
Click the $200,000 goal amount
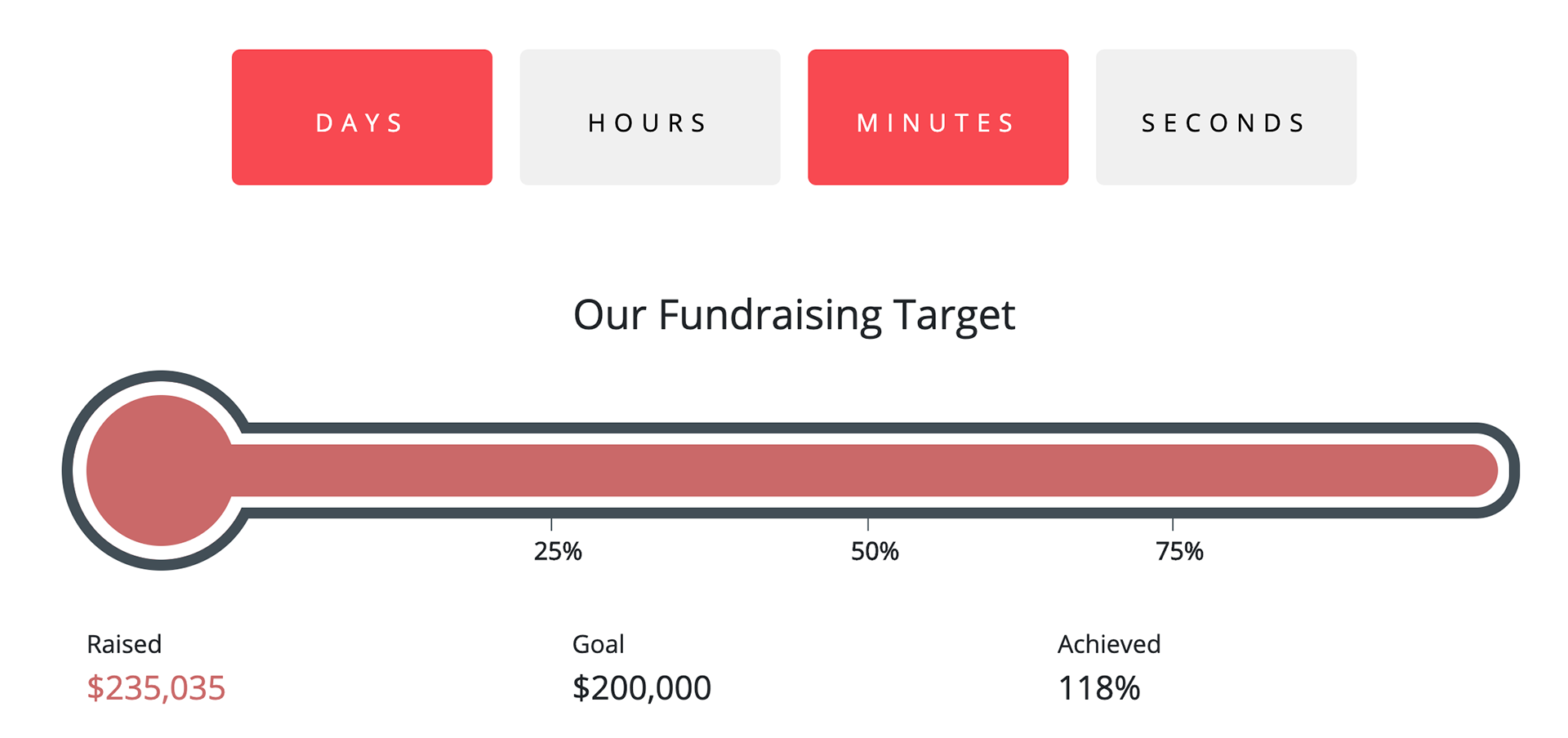click(x=642, y=688)
